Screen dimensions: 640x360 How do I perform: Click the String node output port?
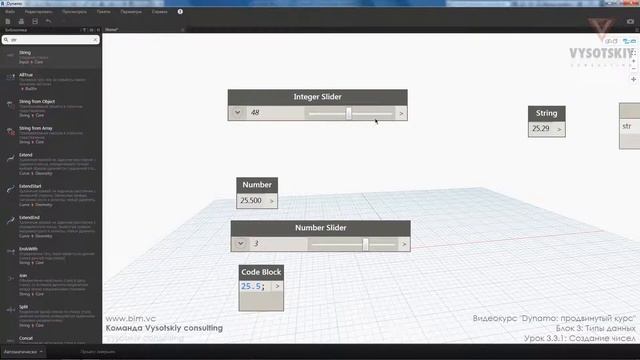[560, 129]
